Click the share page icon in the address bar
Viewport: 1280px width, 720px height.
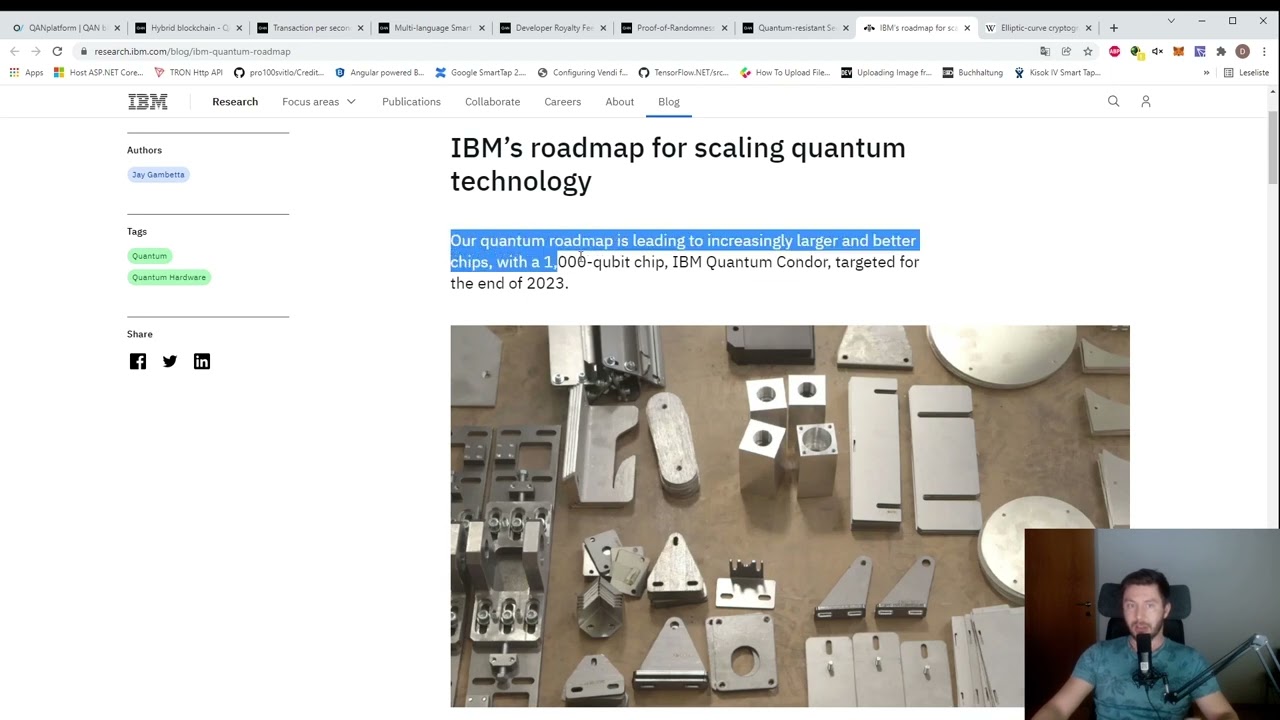[1066, 51]
